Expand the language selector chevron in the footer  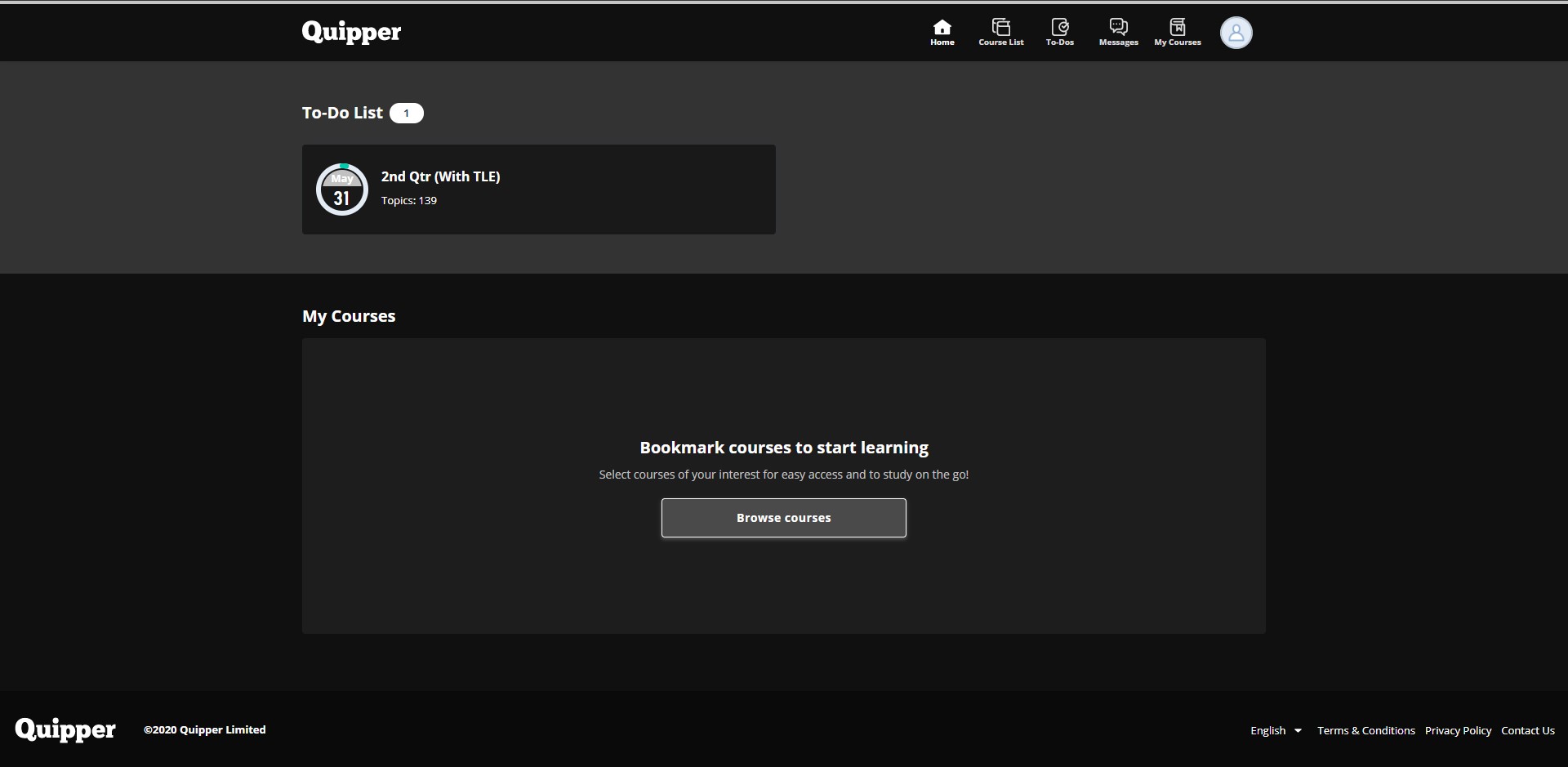point(1298,731)
